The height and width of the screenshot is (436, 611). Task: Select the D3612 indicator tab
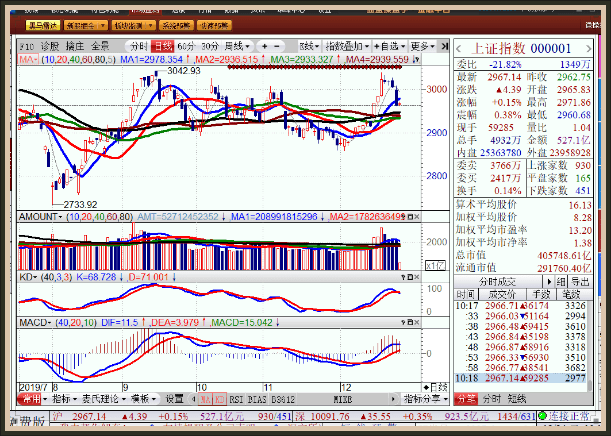pyautogui.click(x=283, y=399)
